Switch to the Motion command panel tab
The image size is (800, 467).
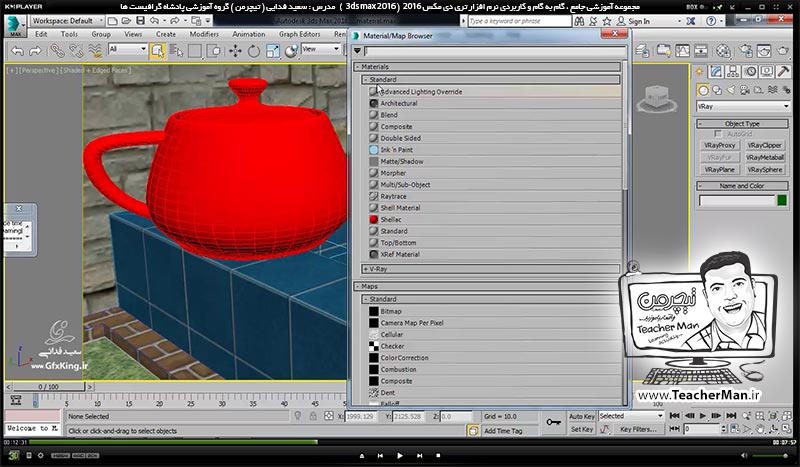[x=751, y=71]
